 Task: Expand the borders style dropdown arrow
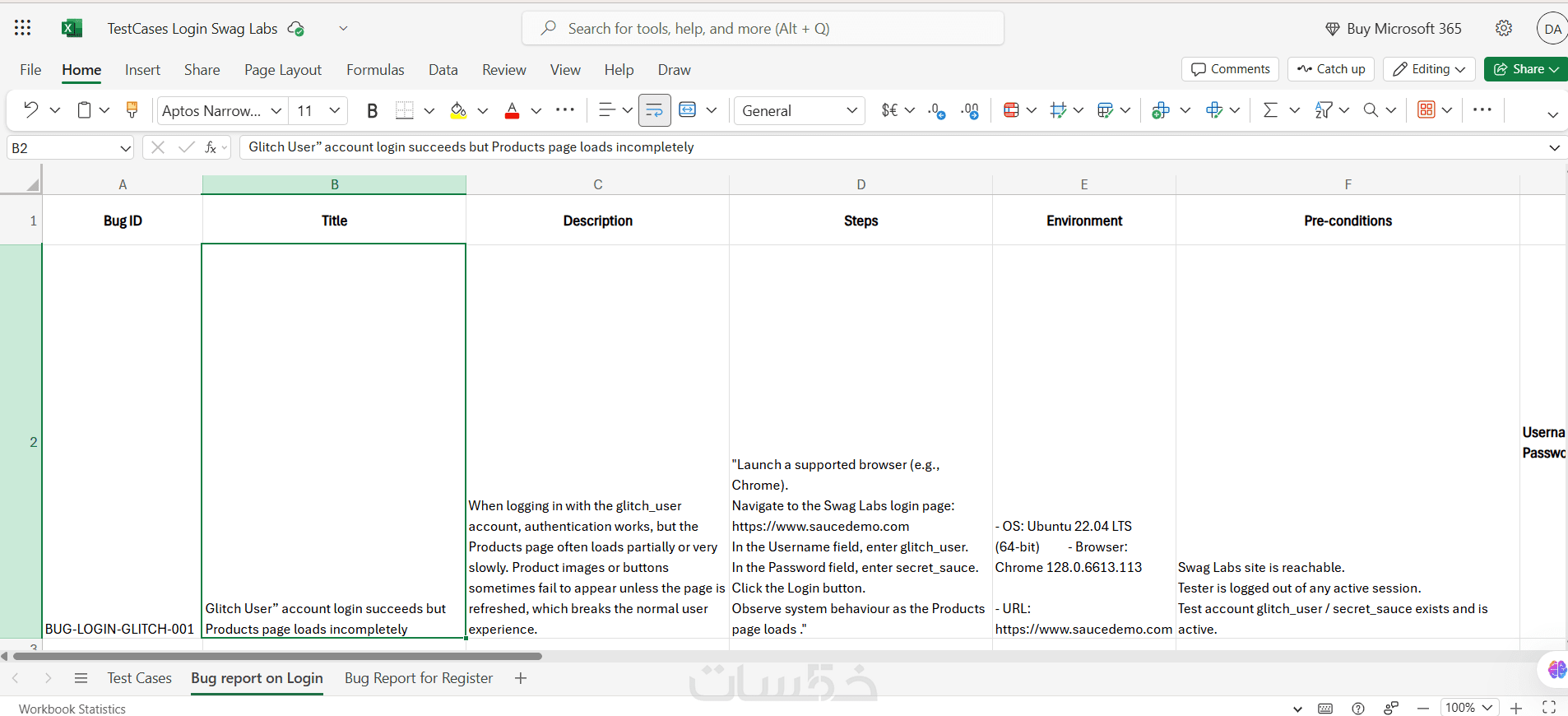(429, 110)
